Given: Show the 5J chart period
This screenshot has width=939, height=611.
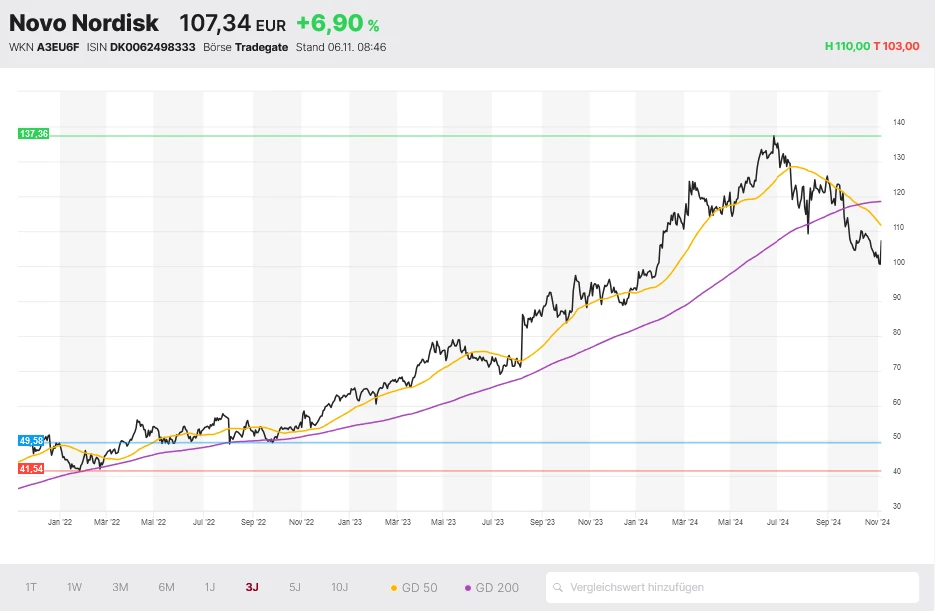Looking at the screenshot, I should tap(294, 588).
